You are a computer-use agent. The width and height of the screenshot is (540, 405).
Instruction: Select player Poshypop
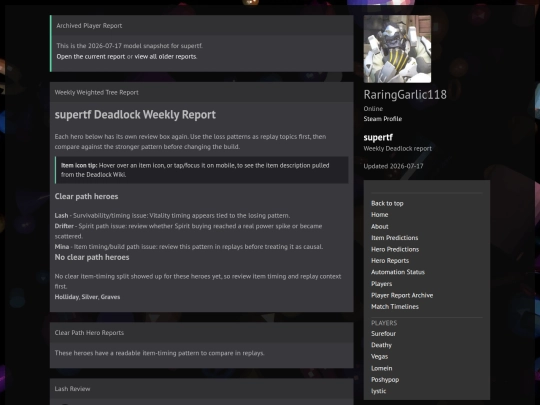click(x=385, y=380)
